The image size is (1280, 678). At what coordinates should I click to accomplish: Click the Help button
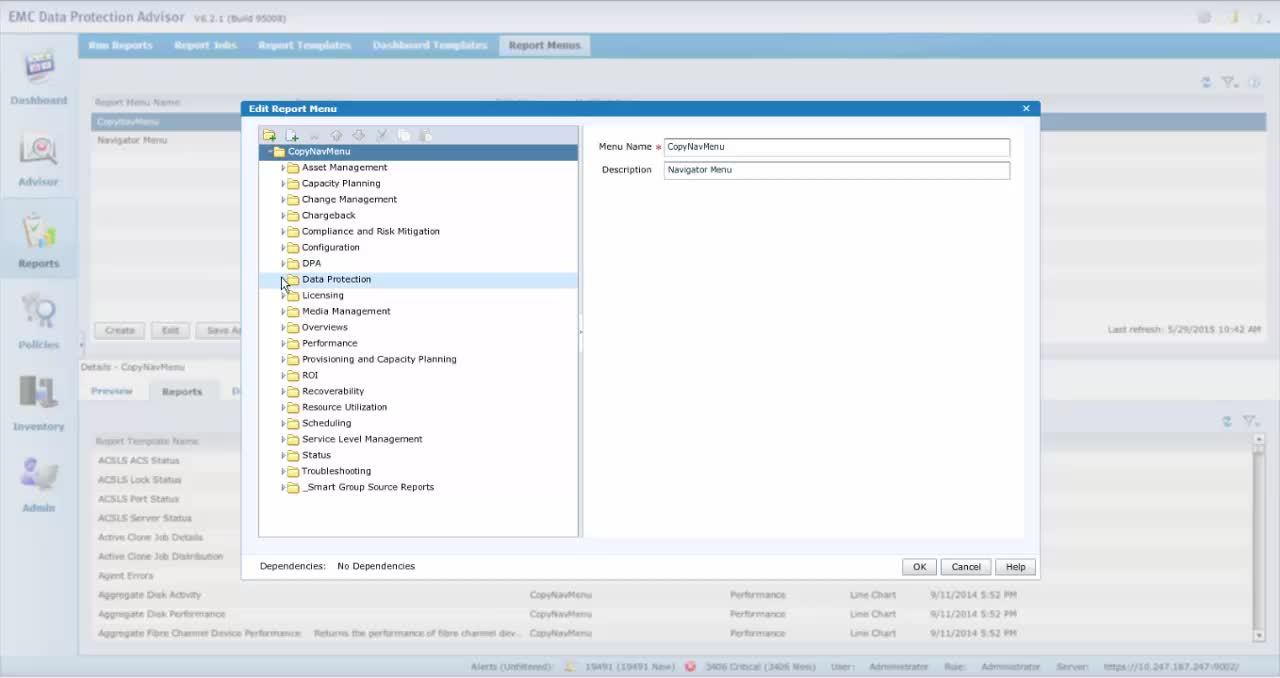click(x=1016, y=567)
